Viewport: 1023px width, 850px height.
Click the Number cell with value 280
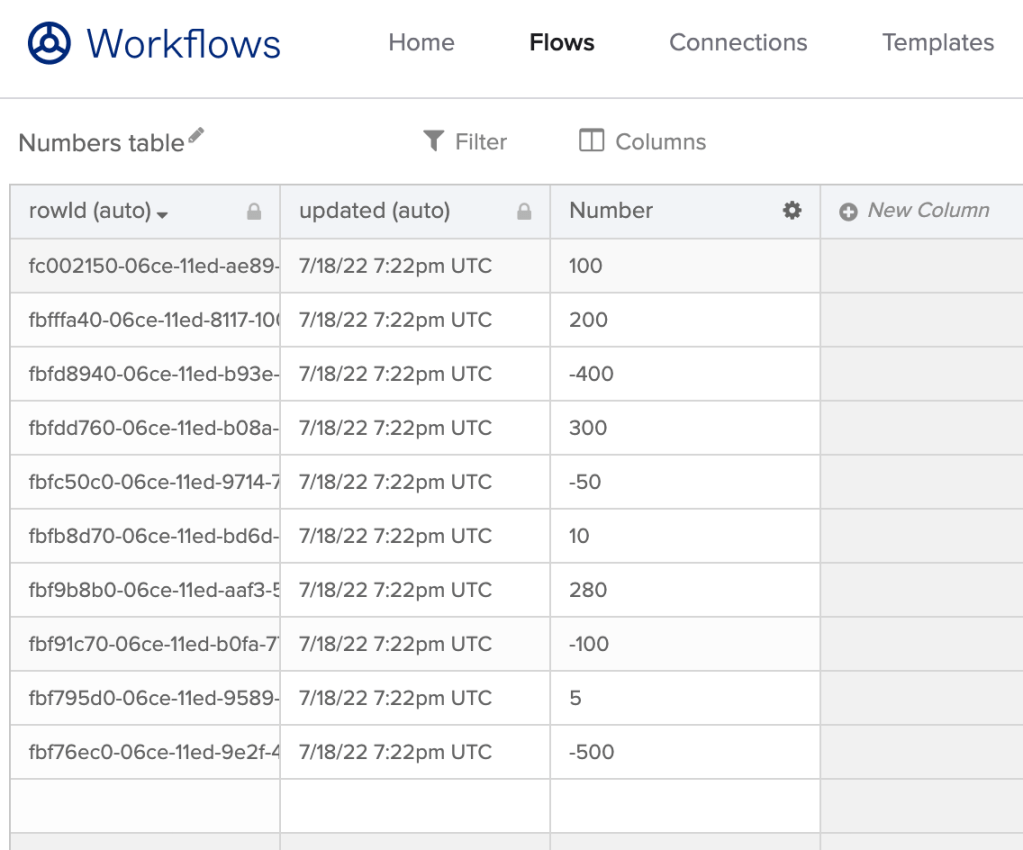[685, 590]
